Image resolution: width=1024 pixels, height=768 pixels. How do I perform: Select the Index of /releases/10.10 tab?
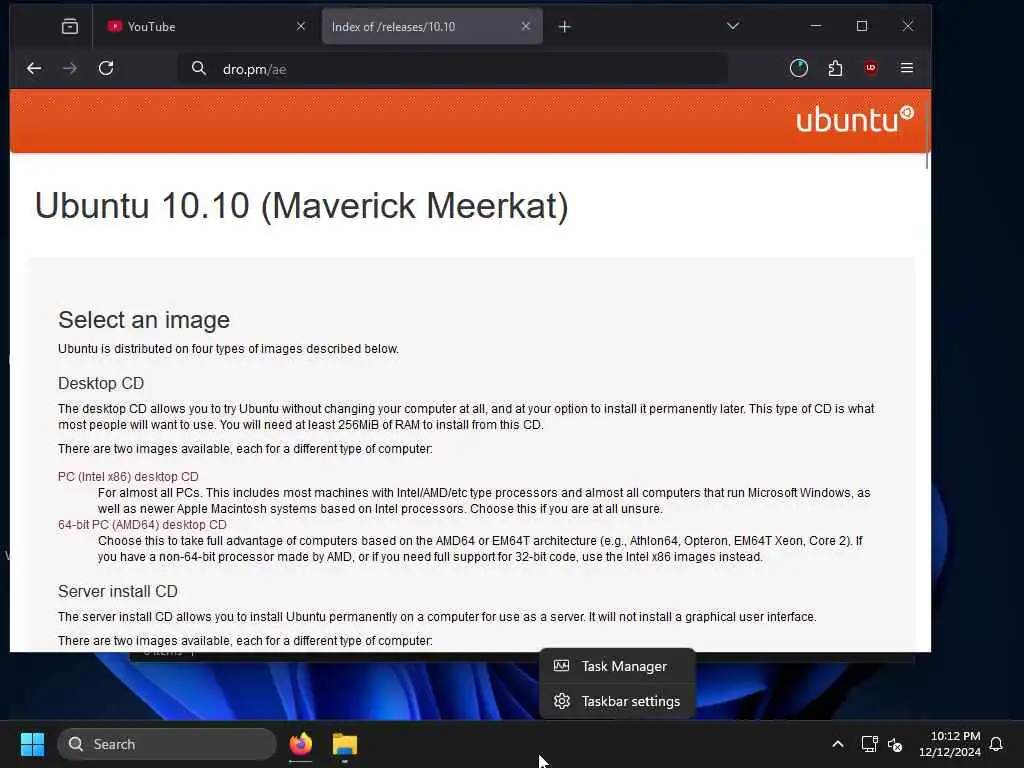[x=432, y=27]
